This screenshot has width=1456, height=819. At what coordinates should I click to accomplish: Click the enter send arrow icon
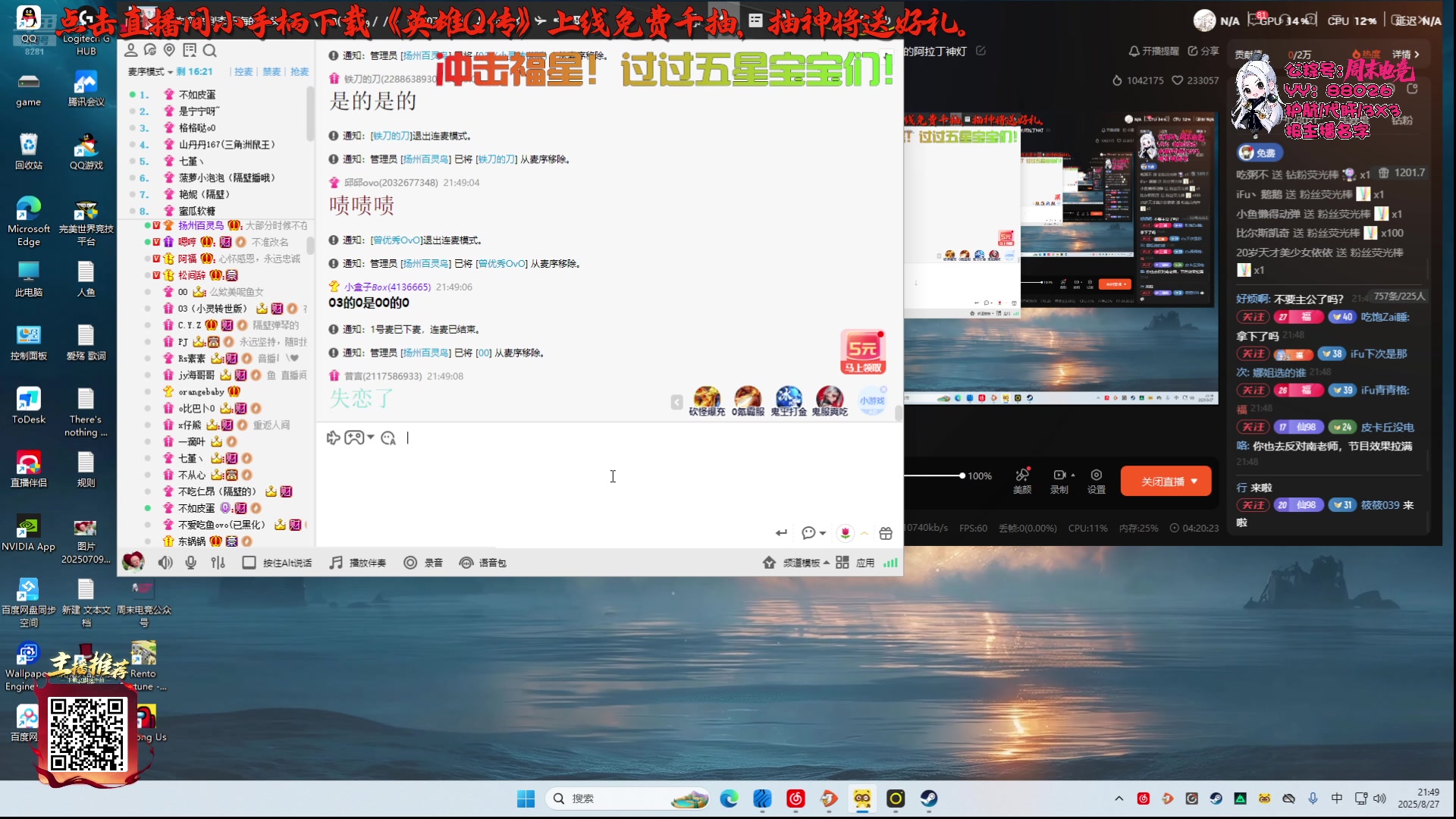tap(781, 533)
